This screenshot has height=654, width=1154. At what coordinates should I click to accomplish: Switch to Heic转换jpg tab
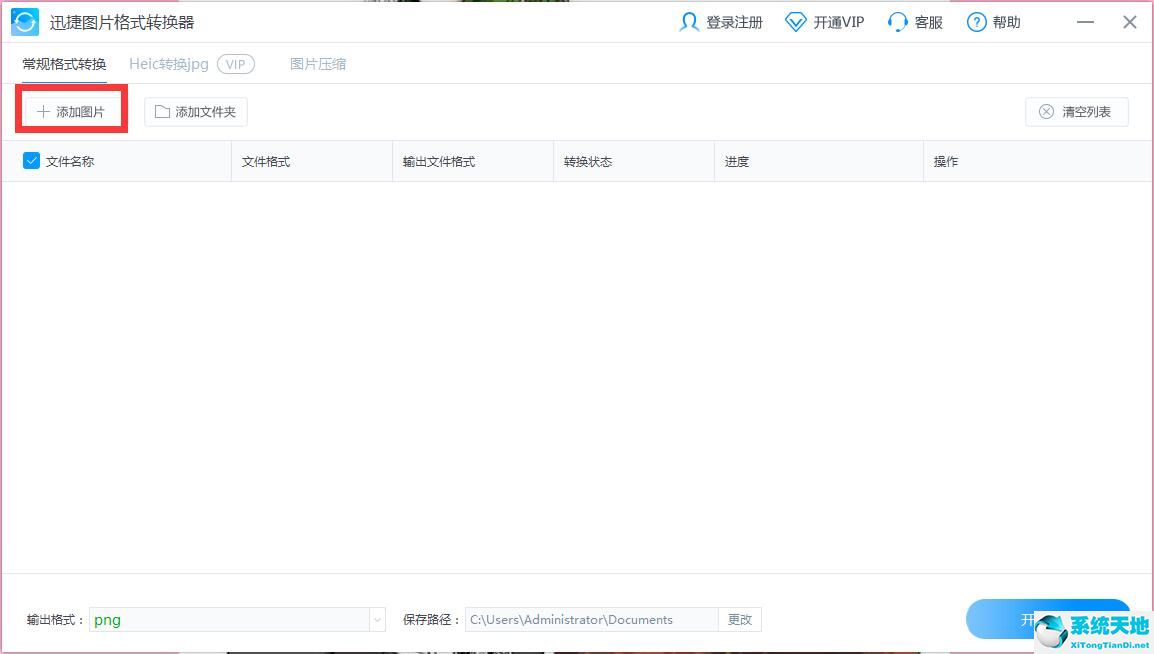click(169, 64)
